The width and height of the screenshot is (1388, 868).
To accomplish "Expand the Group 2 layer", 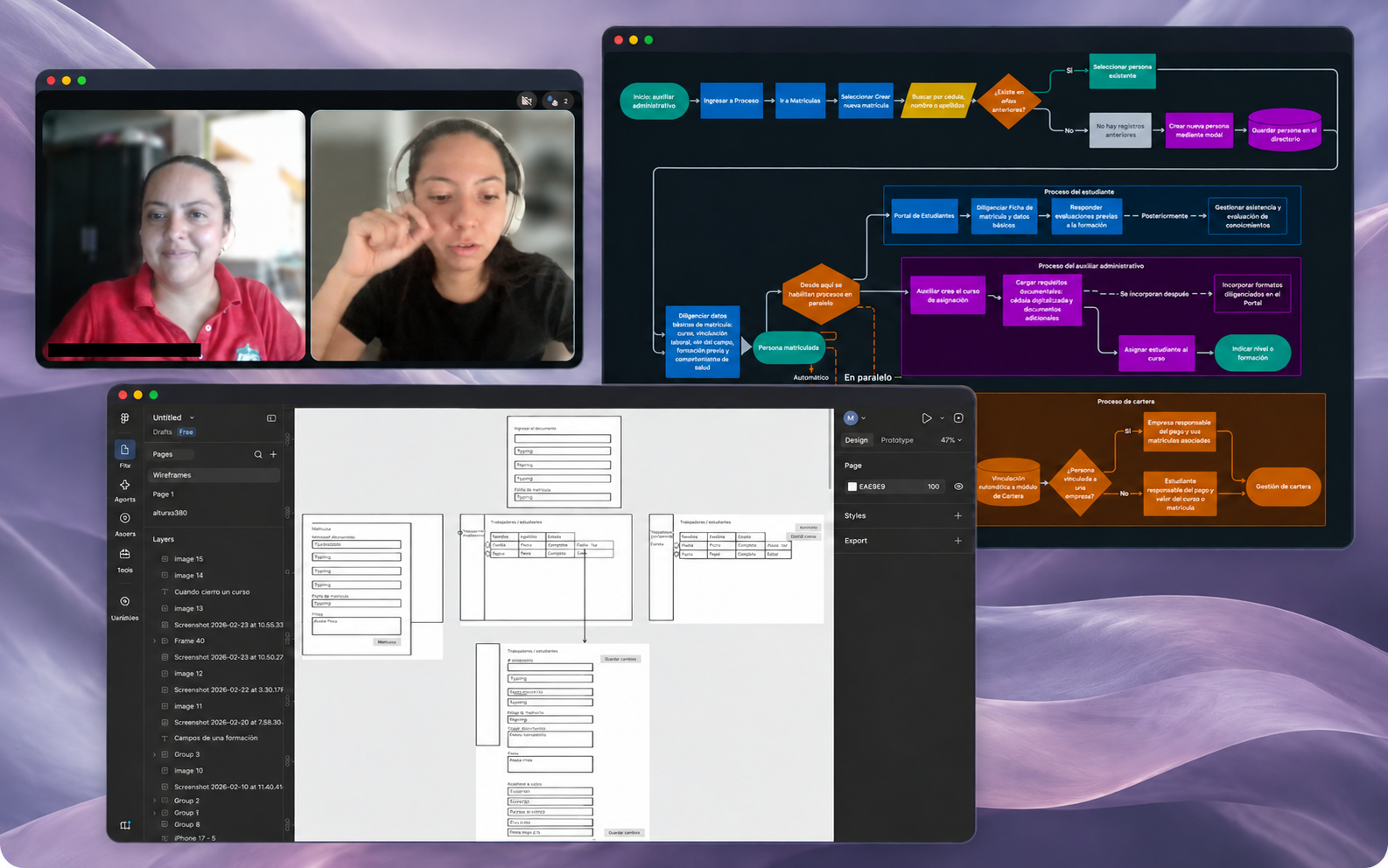I will click(x=155, y=801).
